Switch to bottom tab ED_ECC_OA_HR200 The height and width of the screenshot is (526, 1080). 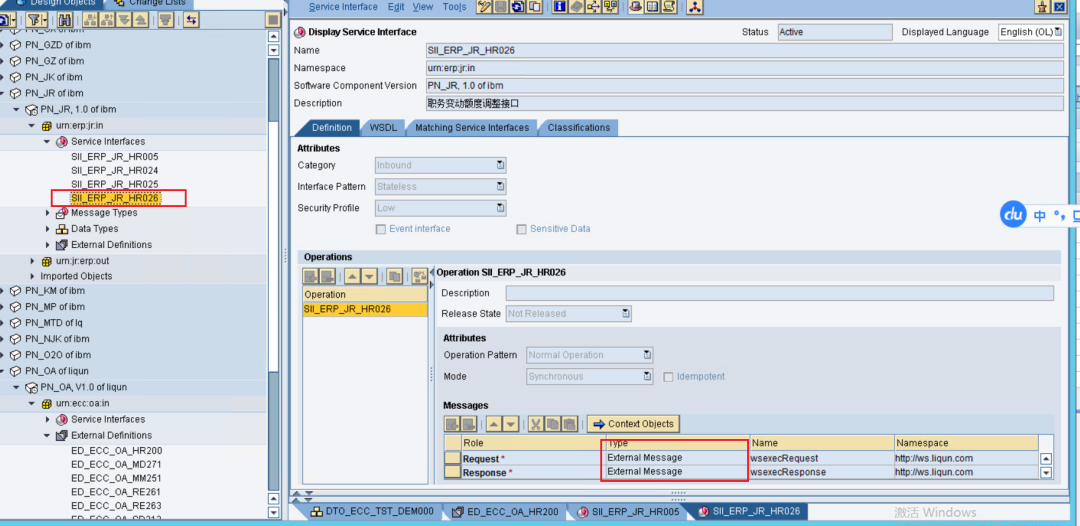pyautogui.click(x=505, y=512)
